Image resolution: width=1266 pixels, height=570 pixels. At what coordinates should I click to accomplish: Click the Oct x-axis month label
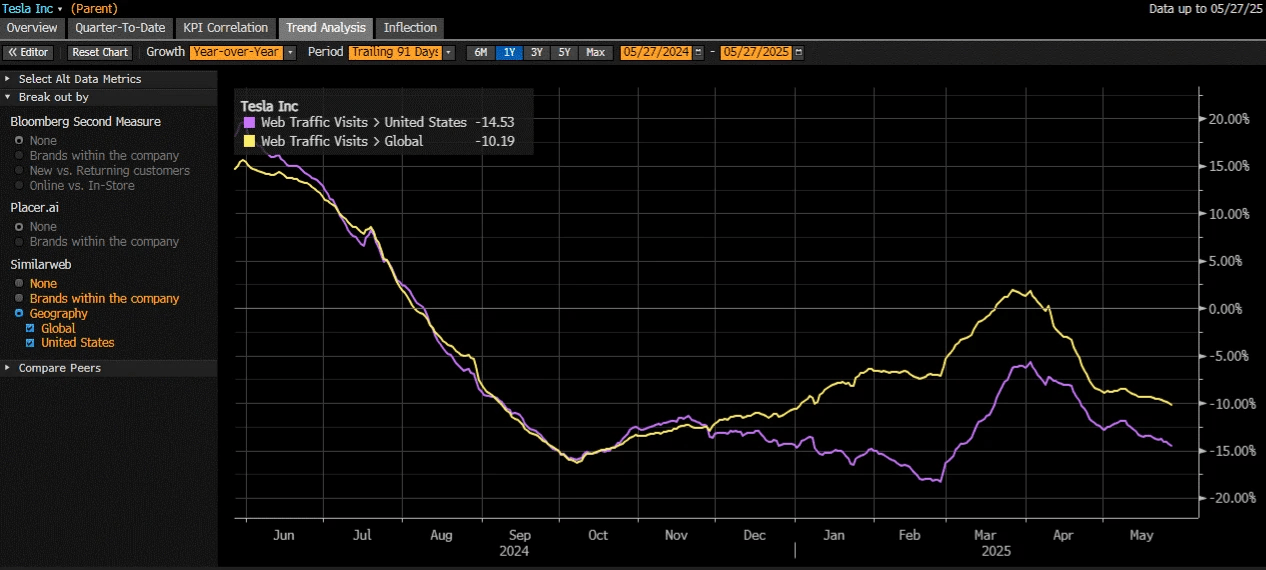point(598,536)
